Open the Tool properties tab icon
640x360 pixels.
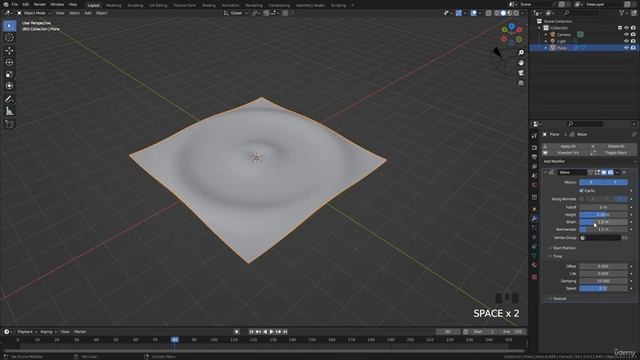[534, 136]
